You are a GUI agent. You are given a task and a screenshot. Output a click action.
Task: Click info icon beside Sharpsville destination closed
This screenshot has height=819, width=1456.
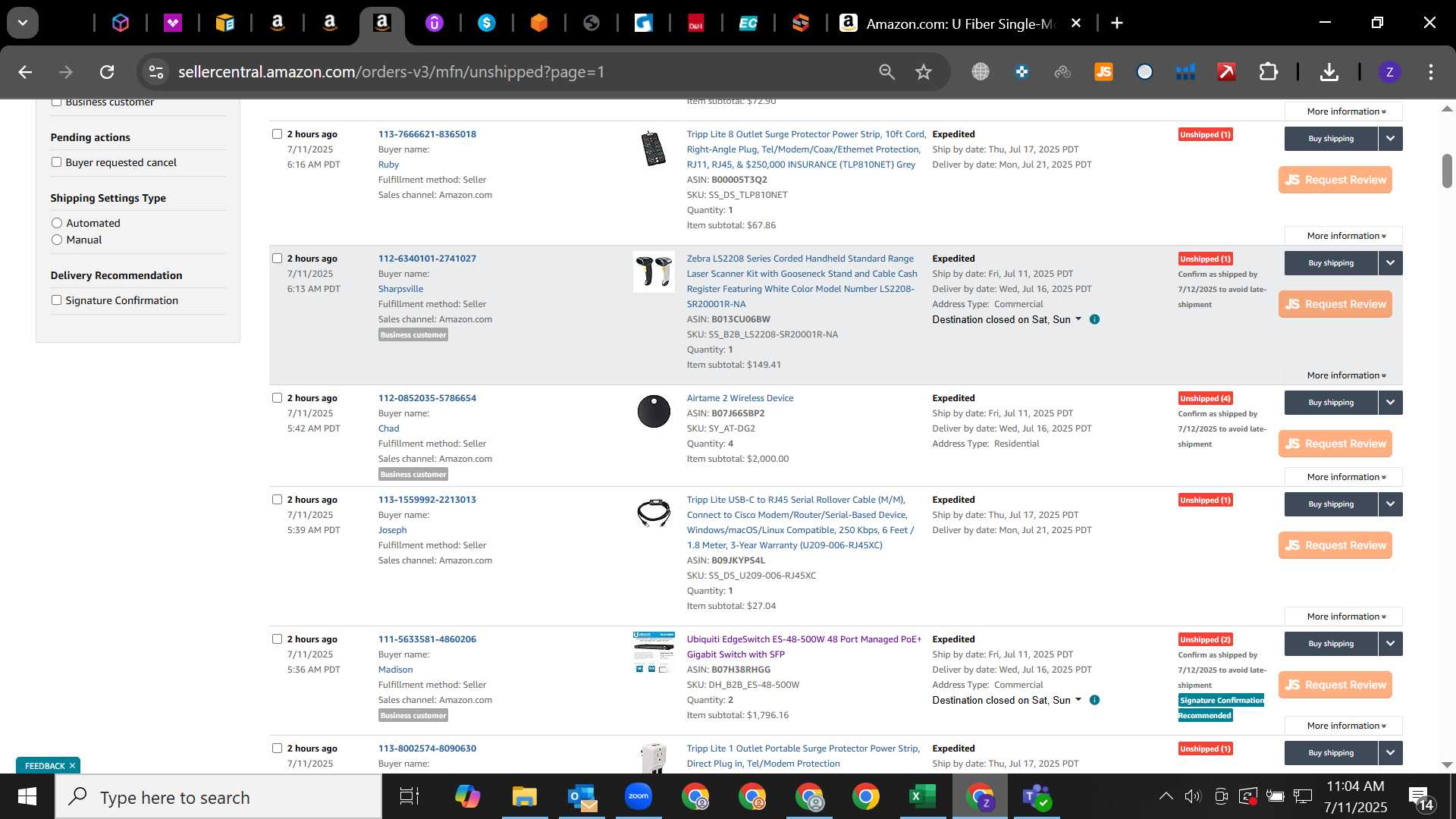pyautogui.click(x=1094, y=319)
